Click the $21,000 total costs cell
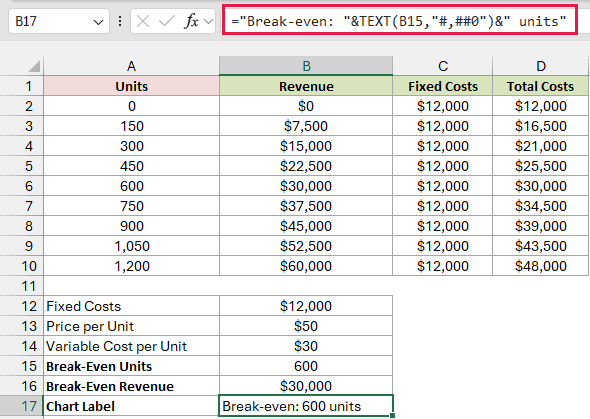Screen dimensions: 590x419 coord(540,146)
